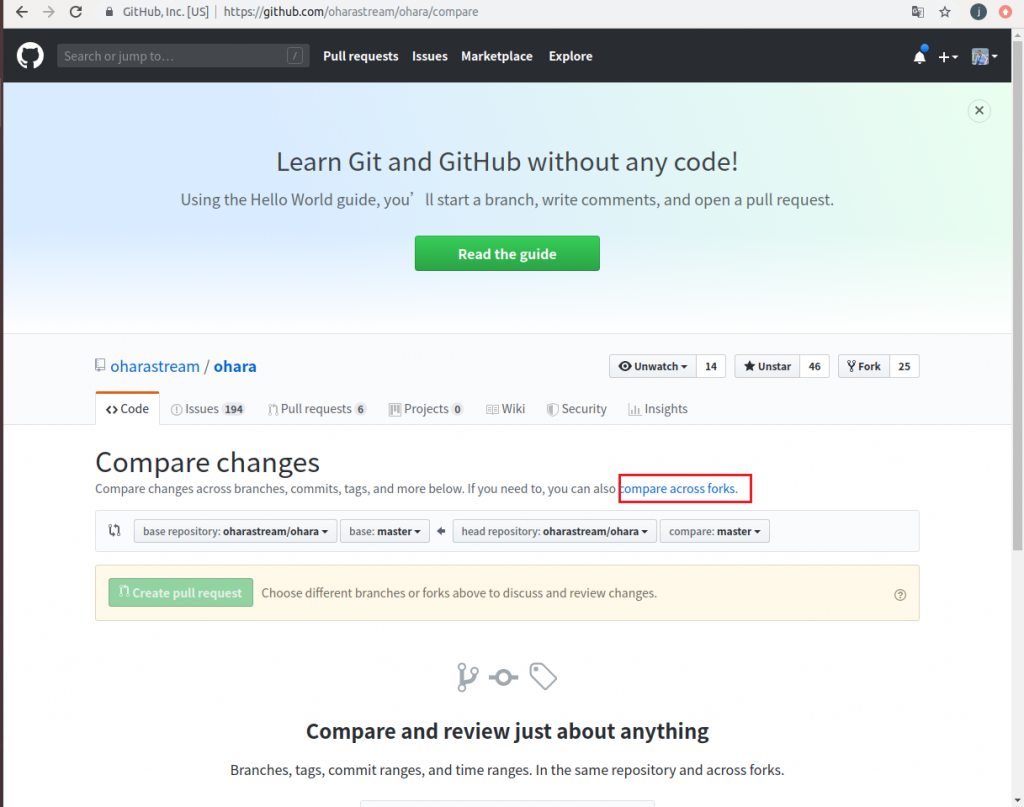This screenshot has width=1024, height=807.
Task: Click the stargazers count 46
Action: coord(814,366)
